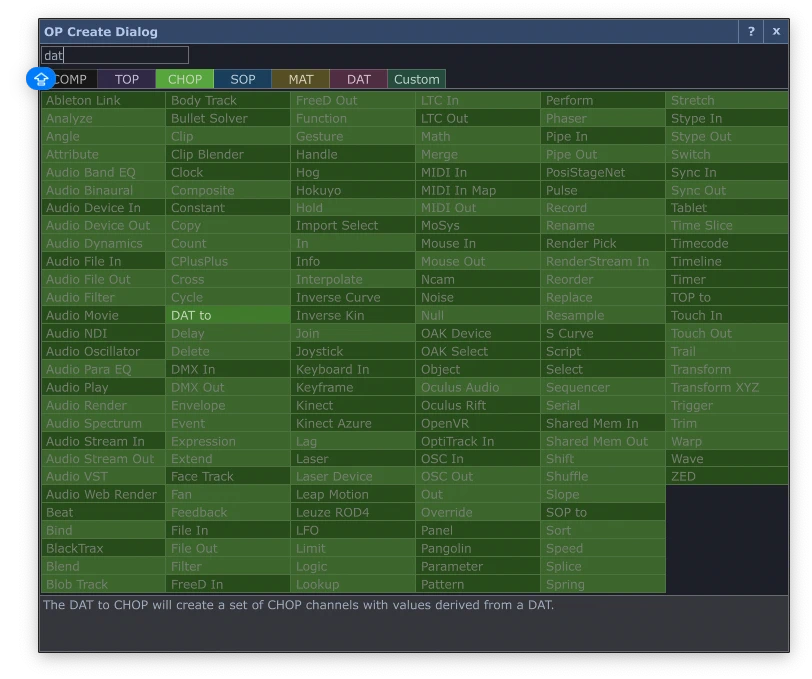This screenshot has height=679, width=812.
Task: Pick the Wave operator
Action: [727, 459]
